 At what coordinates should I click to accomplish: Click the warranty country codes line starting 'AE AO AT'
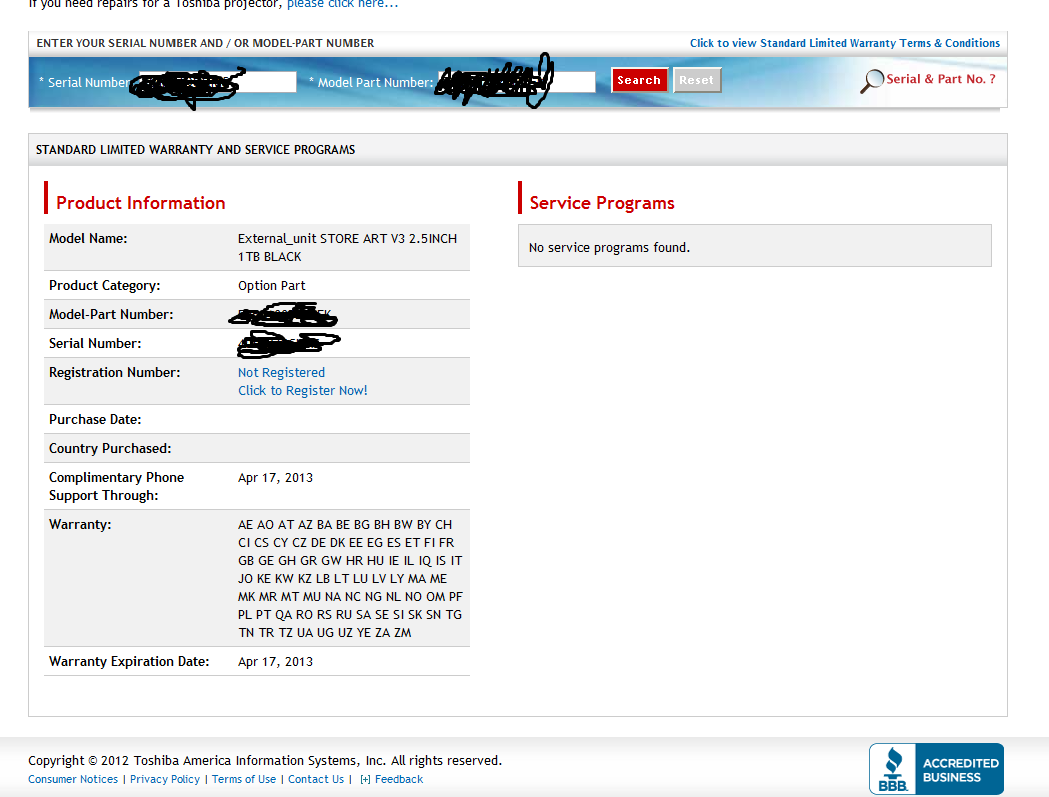(345, 525)
